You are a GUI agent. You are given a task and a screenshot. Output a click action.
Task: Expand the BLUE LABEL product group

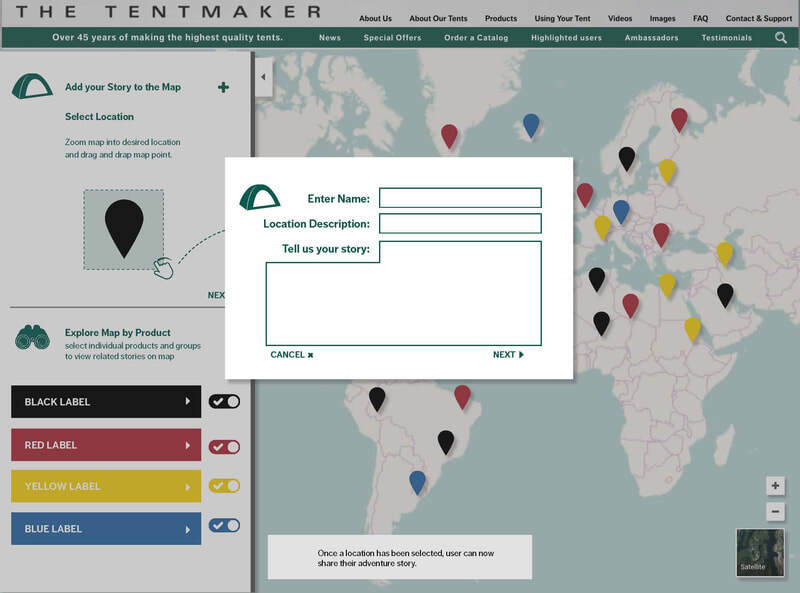click(106, 529)
